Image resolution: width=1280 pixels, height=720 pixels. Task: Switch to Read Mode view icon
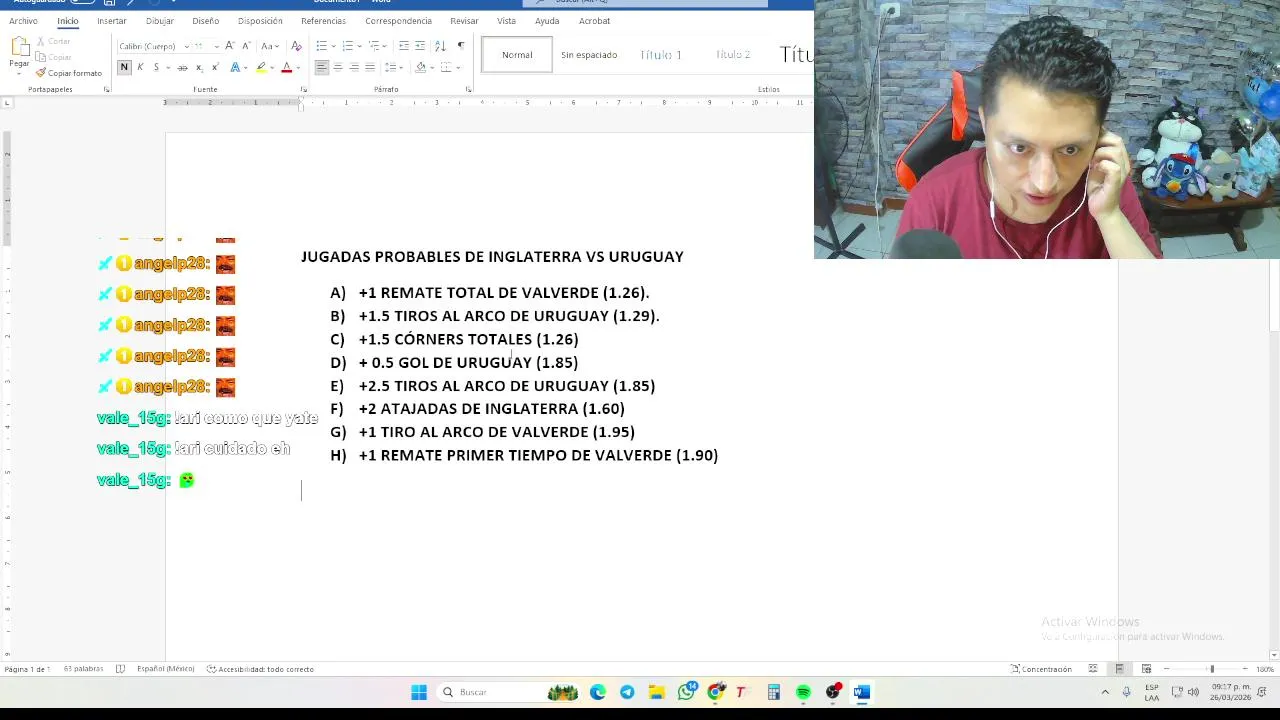click(1093, 669)
